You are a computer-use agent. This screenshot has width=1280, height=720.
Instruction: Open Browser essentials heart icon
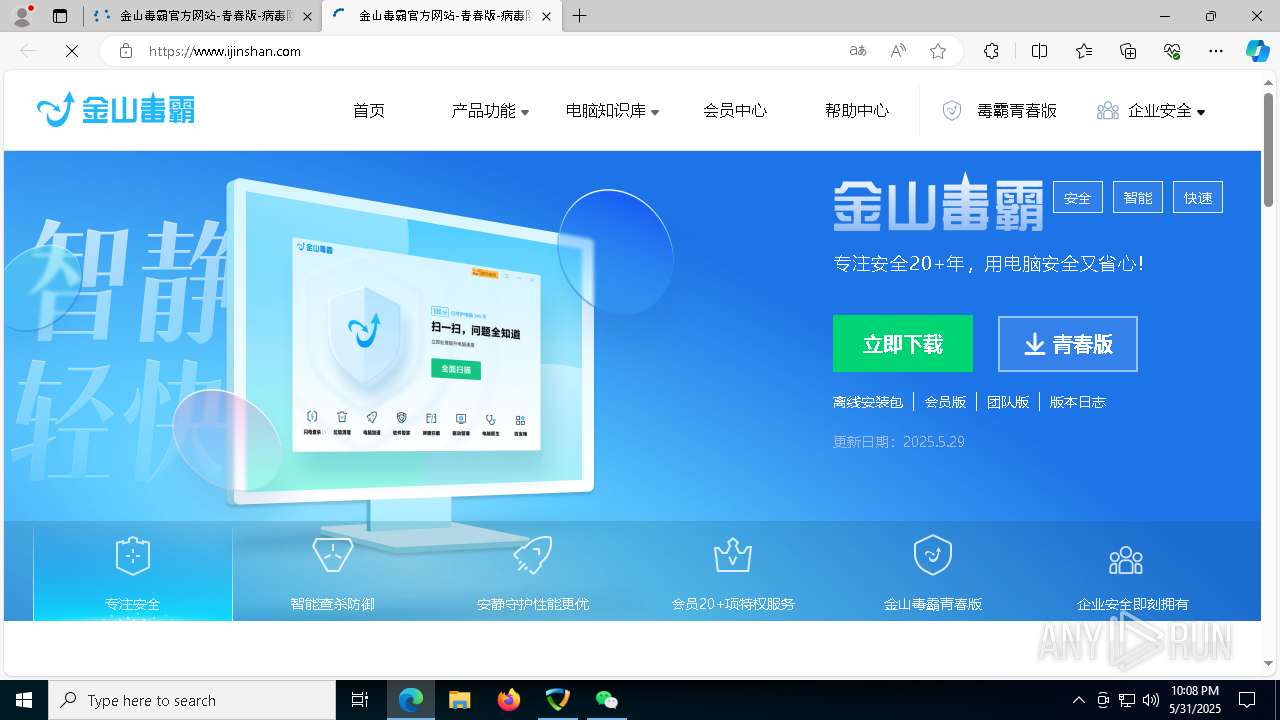click(1172, 51)
